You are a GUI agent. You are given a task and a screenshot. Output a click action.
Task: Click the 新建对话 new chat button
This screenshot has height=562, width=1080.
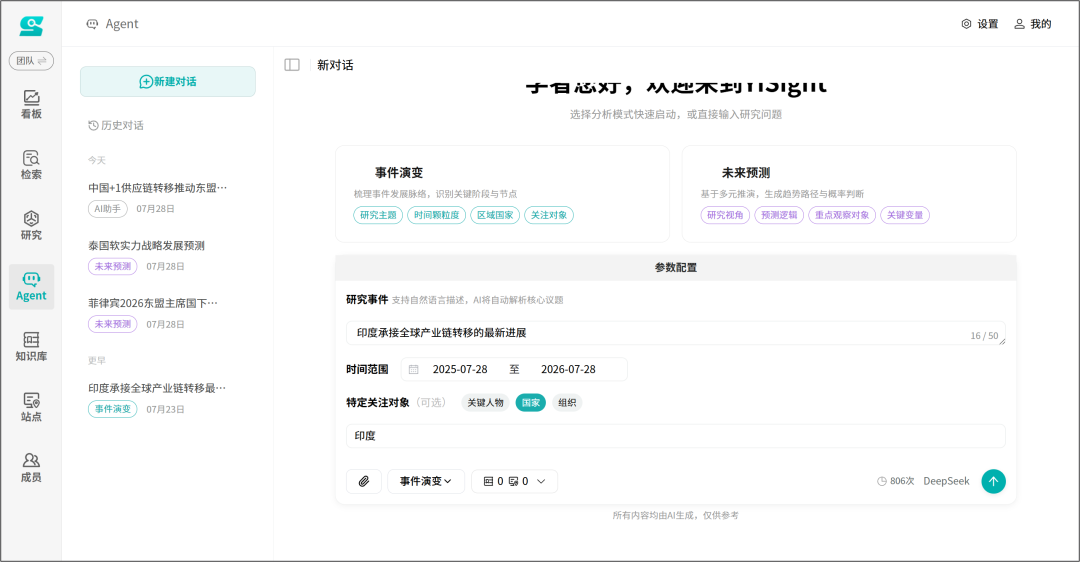point(168,81)
